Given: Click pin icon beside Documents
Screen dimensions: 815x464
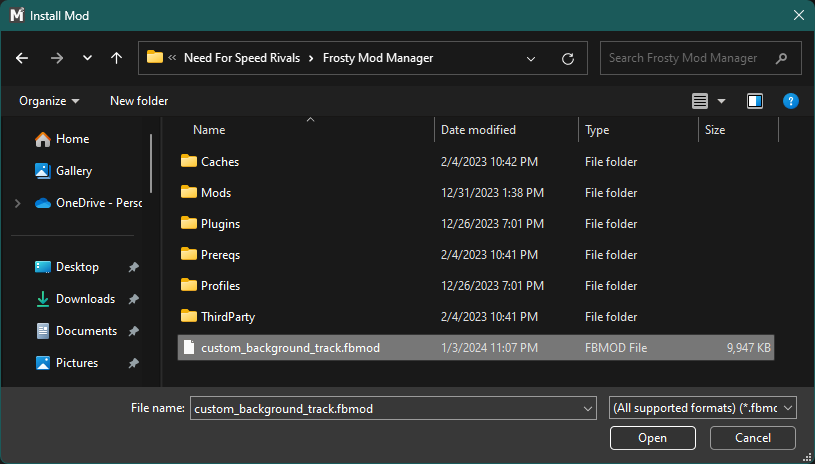Looking at the screenshot, I should pos(134,331).
